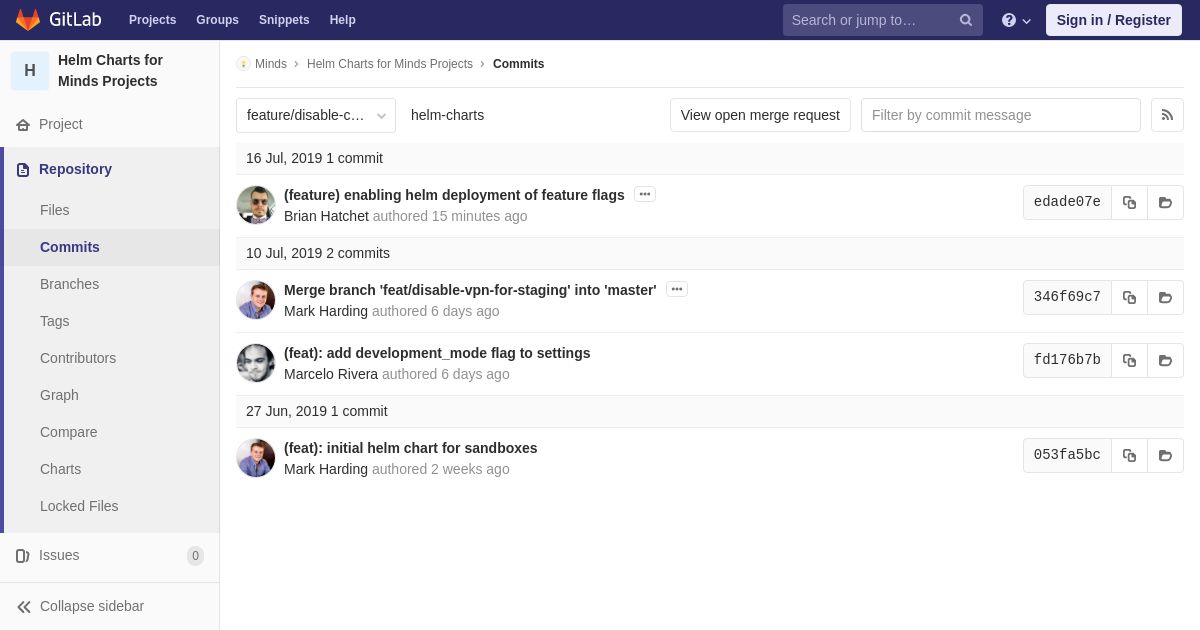Open commit 346f69c7 hash link

[x=1067, y=297]
